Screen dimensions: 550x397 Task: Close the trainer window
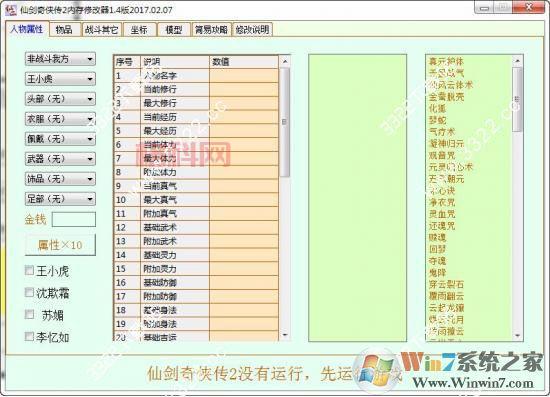coord(529,7)
